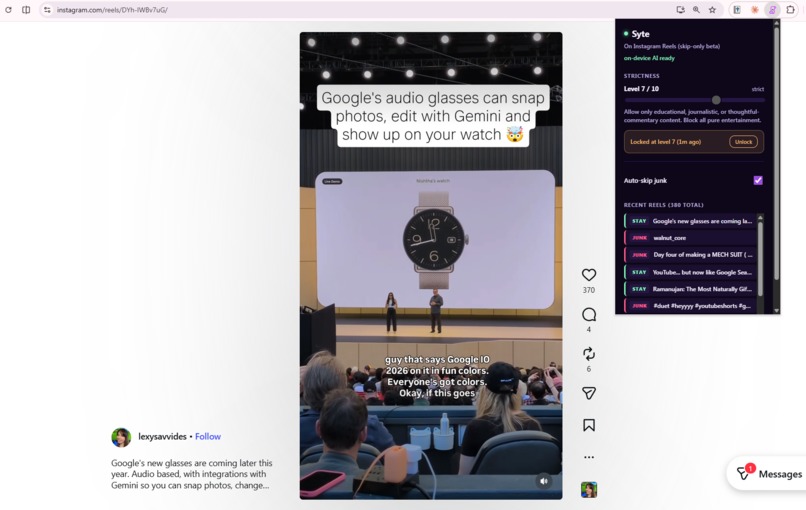
Task: Open the orange starburst extension icon
Action: 755,10
